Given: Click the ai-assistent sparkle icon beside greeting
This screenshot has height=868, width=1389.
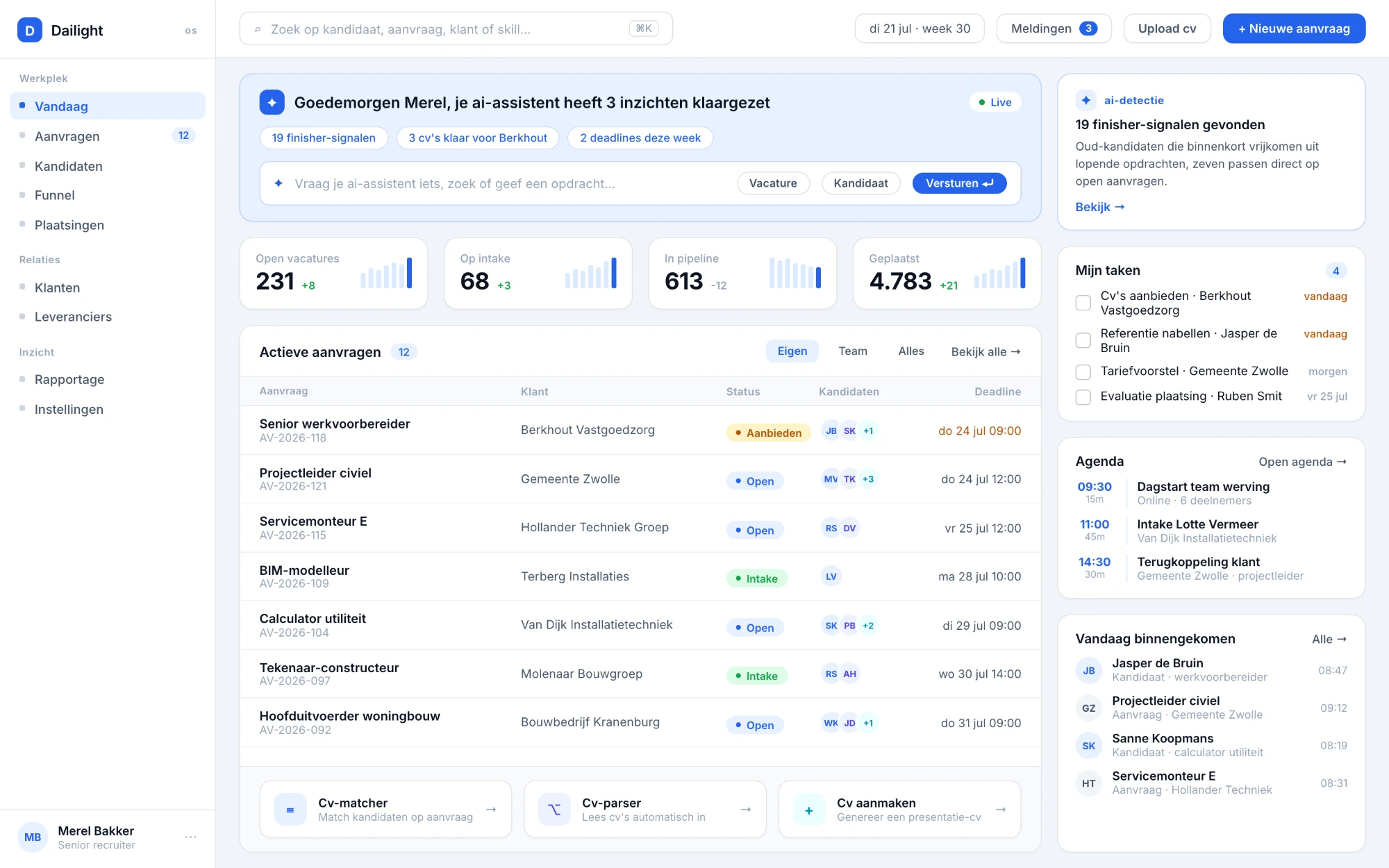Looking at the screenshot, I should click(272, 102).
